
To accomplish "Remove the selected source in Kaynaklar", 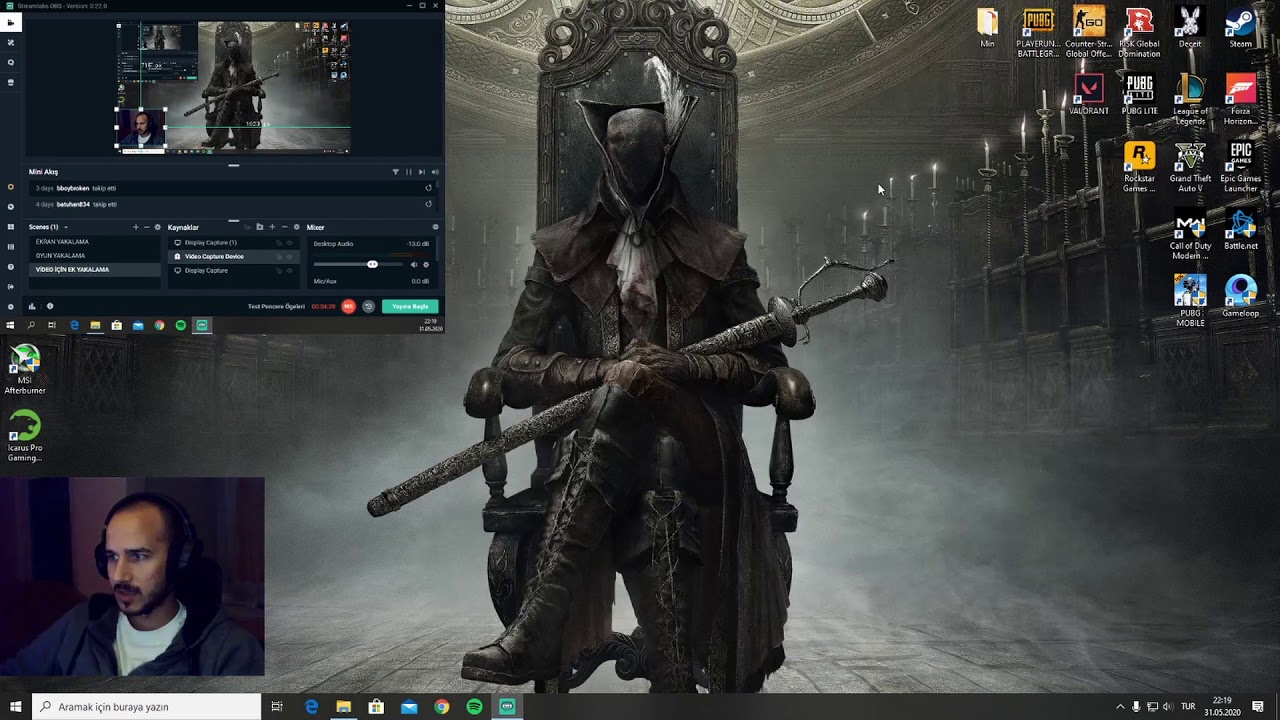I will 284,227.
